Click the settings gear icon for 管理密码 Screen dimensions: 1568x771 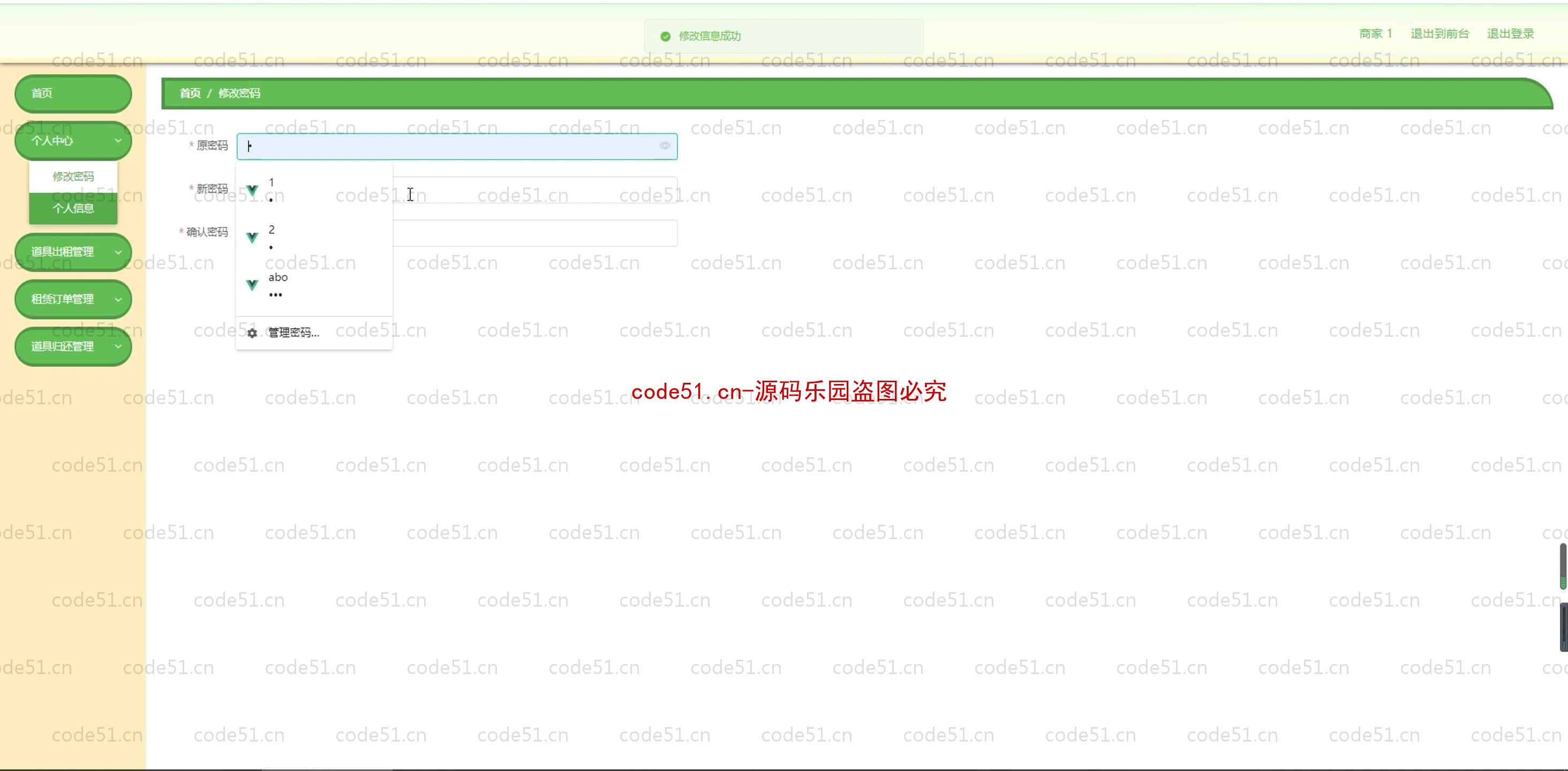point(252,332)
